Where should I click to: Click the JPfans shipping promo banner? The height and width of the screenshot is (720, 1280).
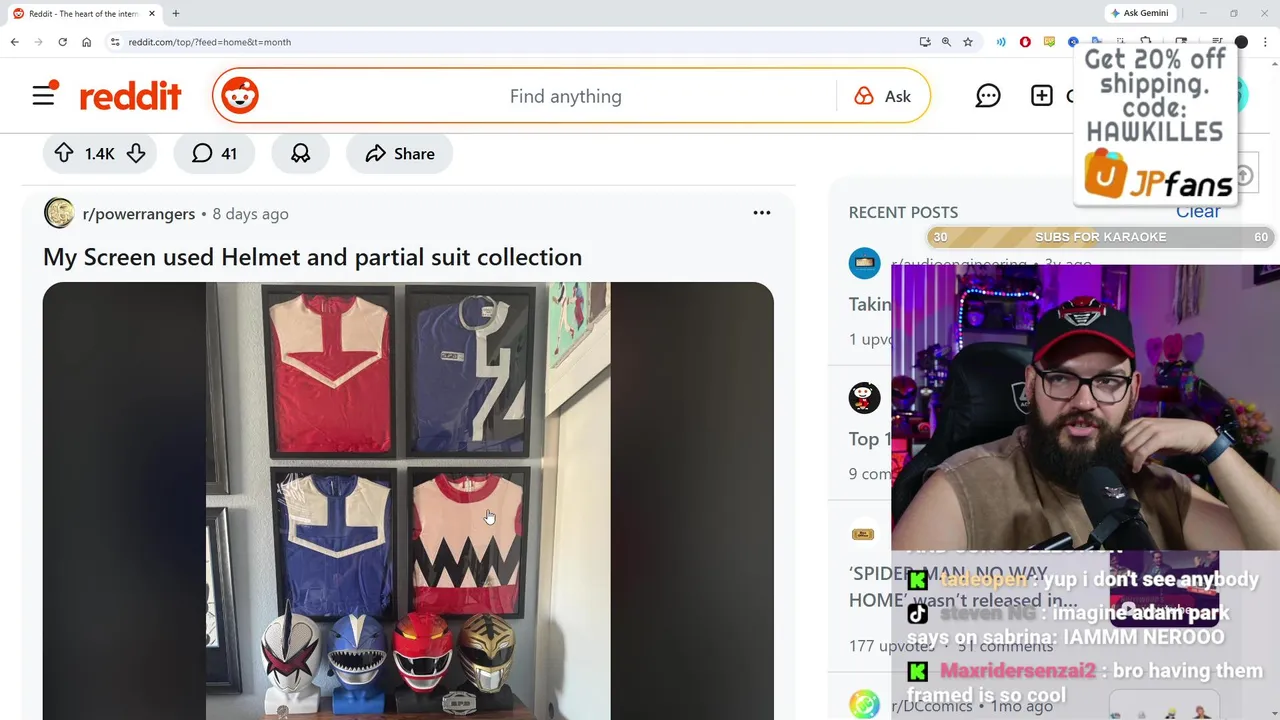pos(1155,124)
